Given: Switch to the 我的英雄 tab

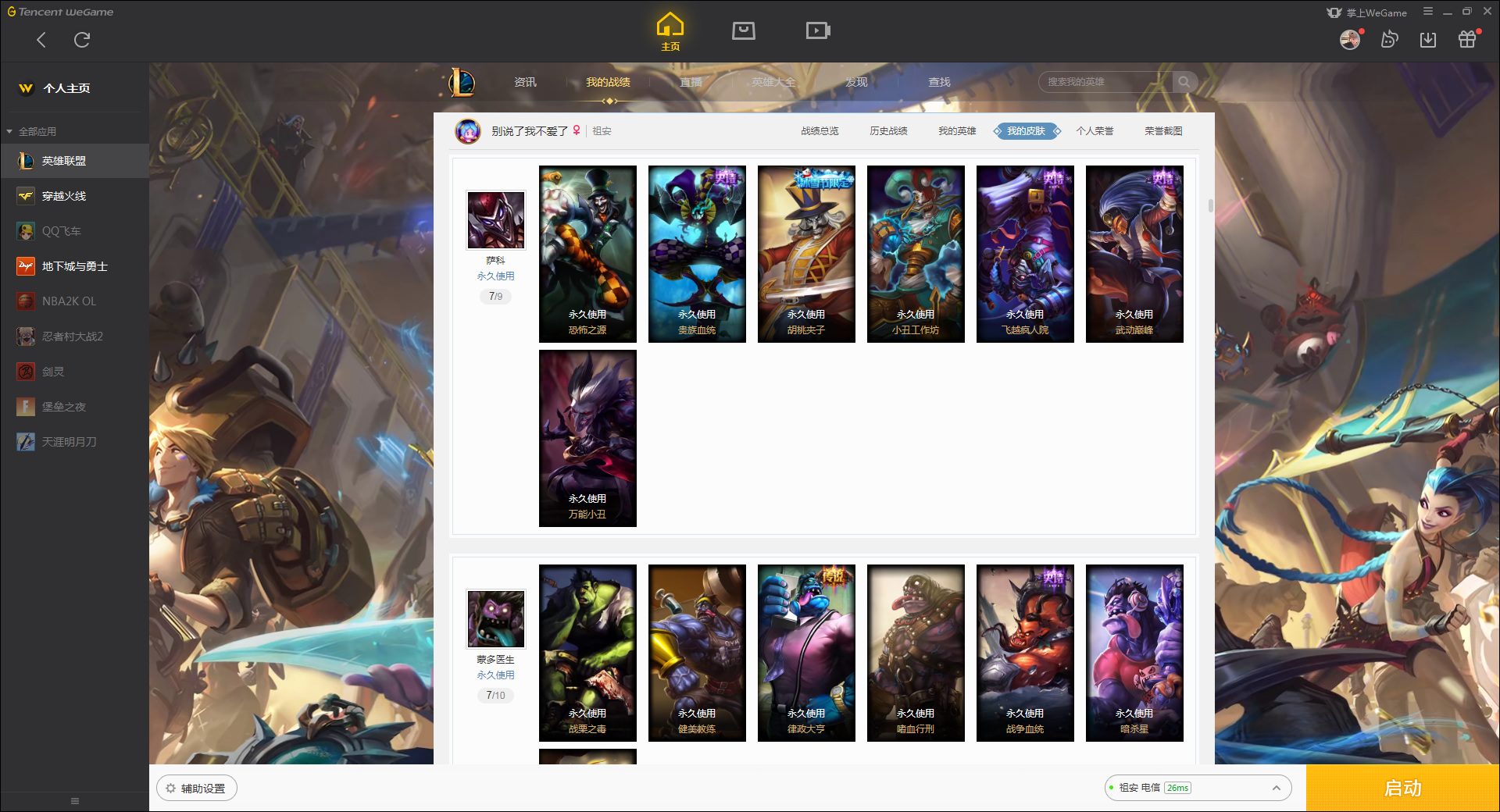Looking at the screenshot, I should [957, 131].
